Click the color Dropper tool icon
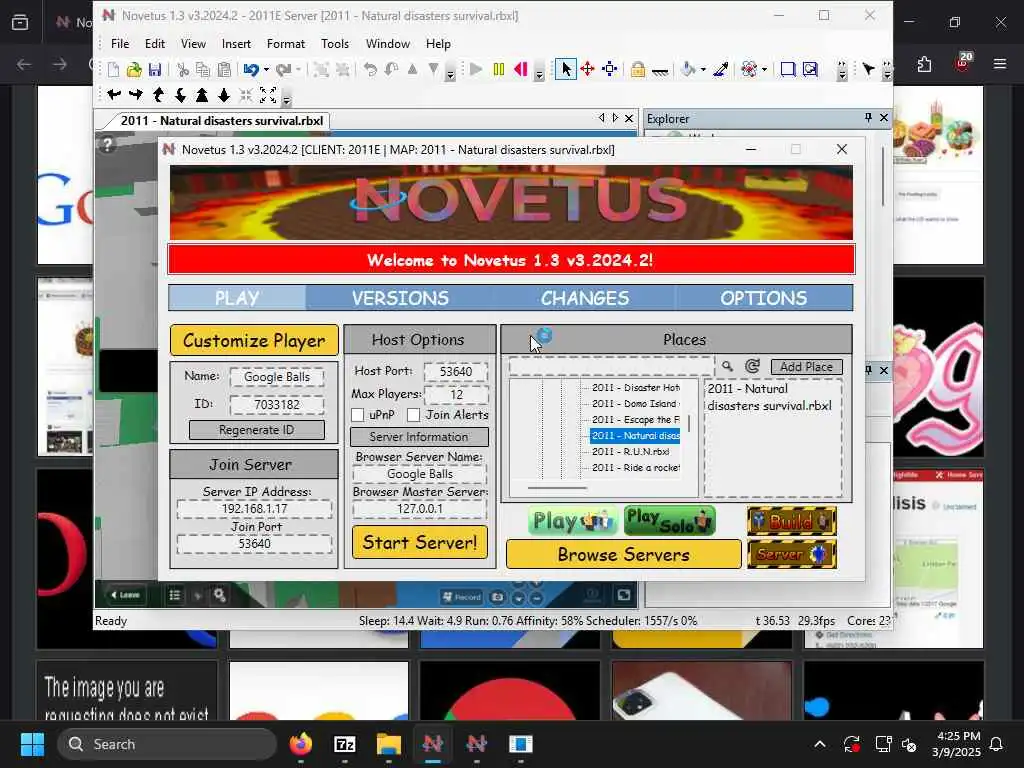 [721, 69]
